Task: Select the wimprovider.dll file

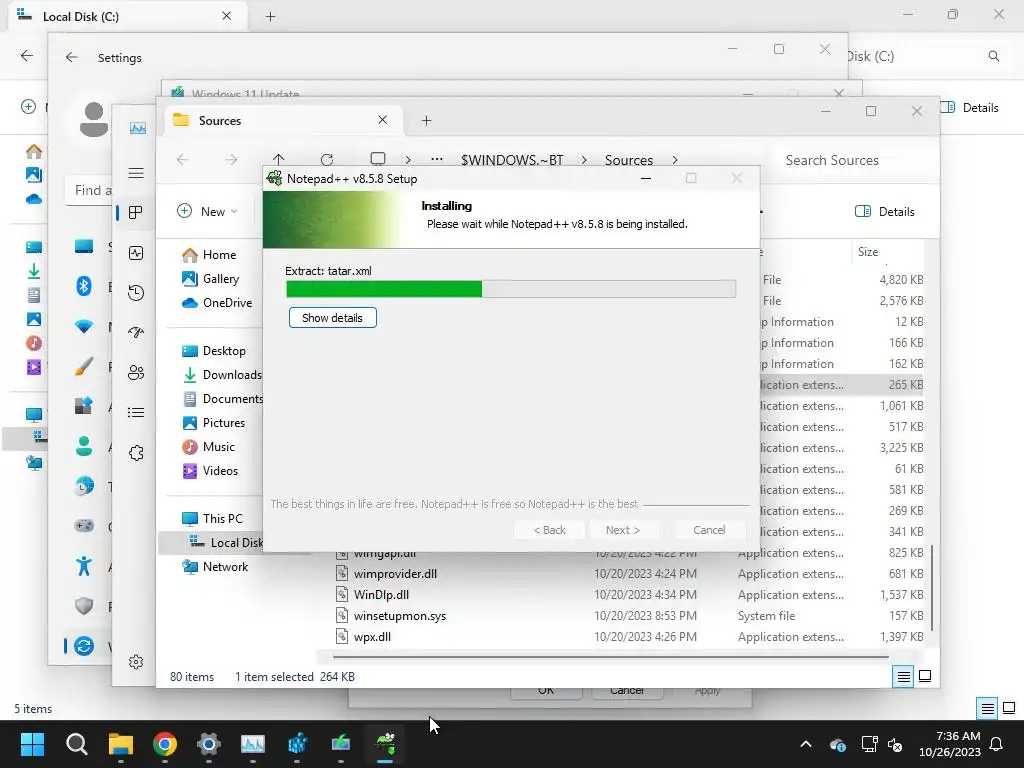Action: tap(395, 574)
